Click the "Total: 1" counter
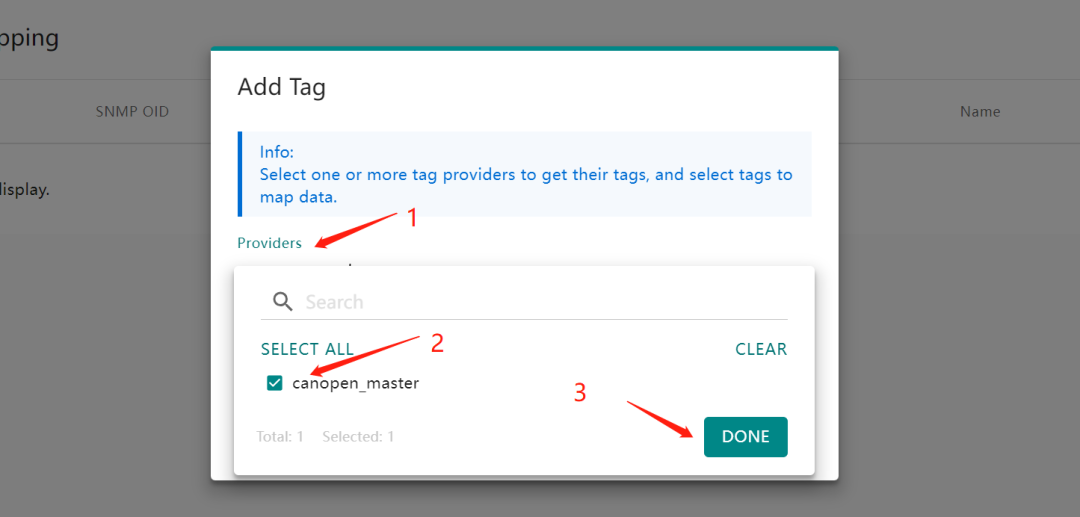This screenshot has width=1080, height=517. 280,437
